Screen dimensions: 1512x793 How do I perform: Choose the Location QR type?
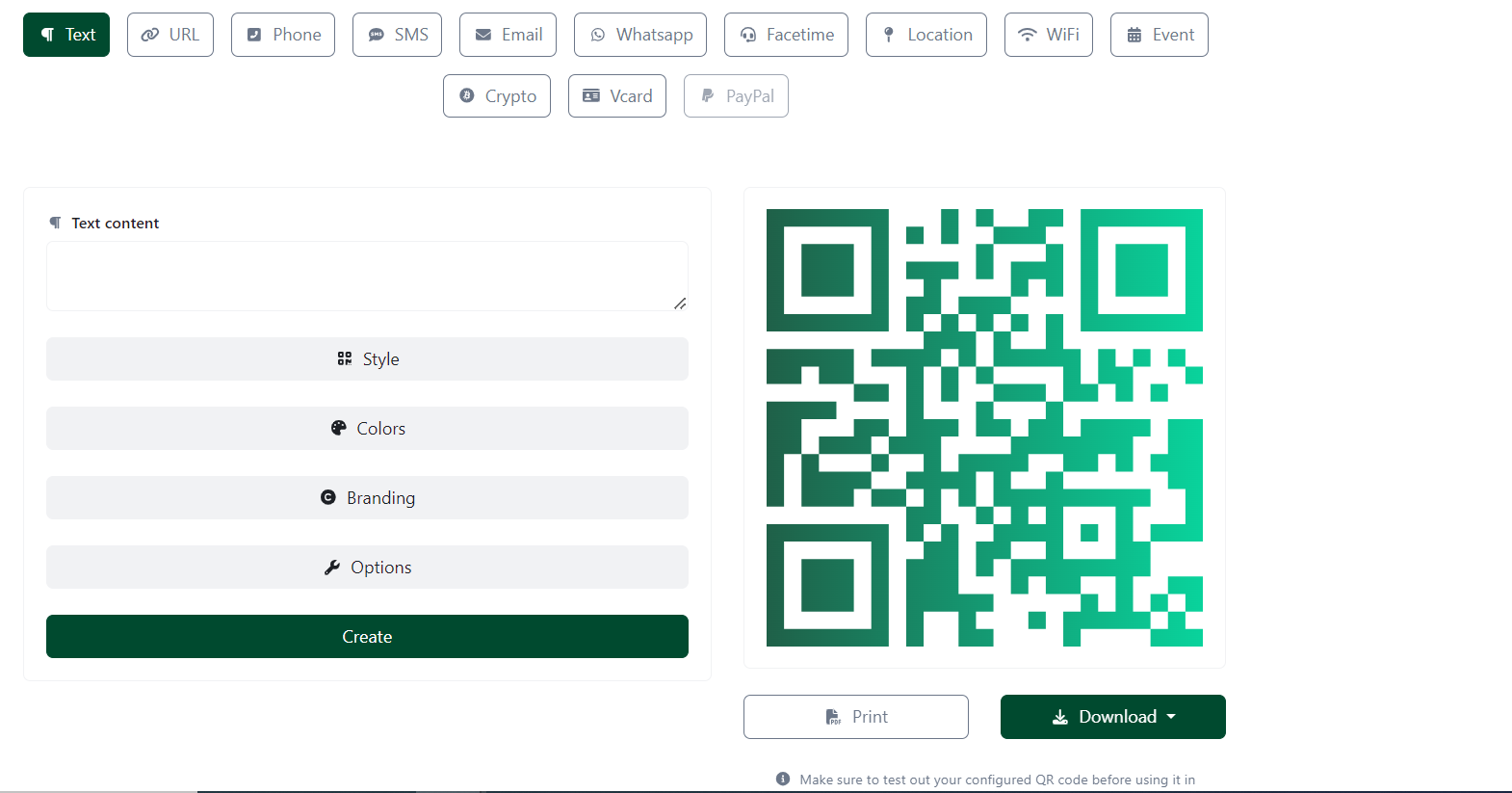point(926,35)
